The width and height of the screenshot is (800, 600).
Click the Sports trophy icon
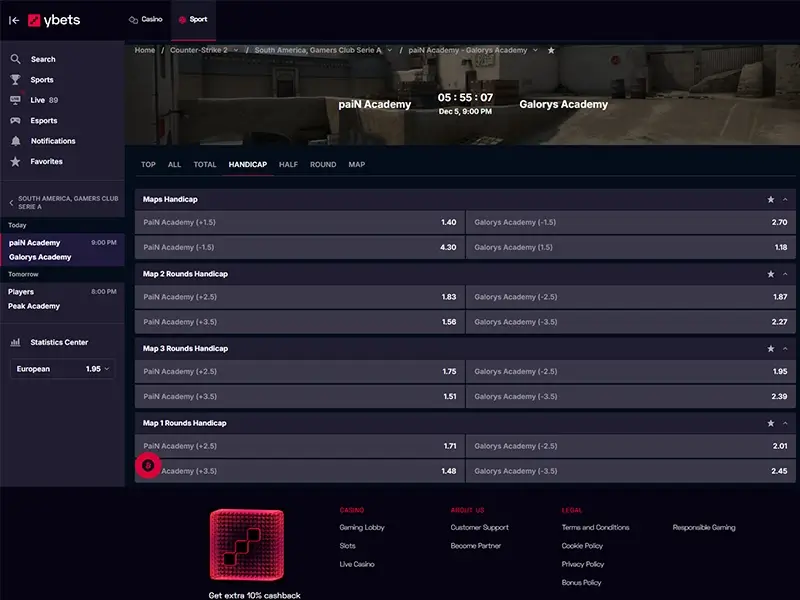point(16,80)
